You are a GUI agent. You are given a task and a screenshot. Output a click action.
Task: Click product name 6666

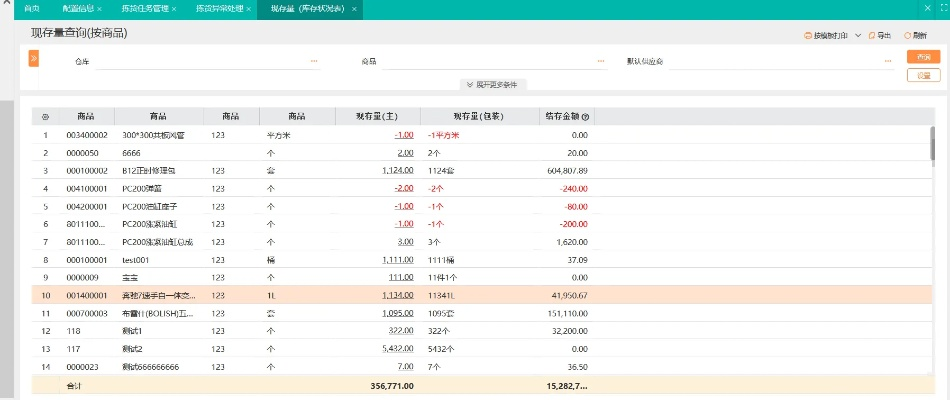[x=131, y=153]
